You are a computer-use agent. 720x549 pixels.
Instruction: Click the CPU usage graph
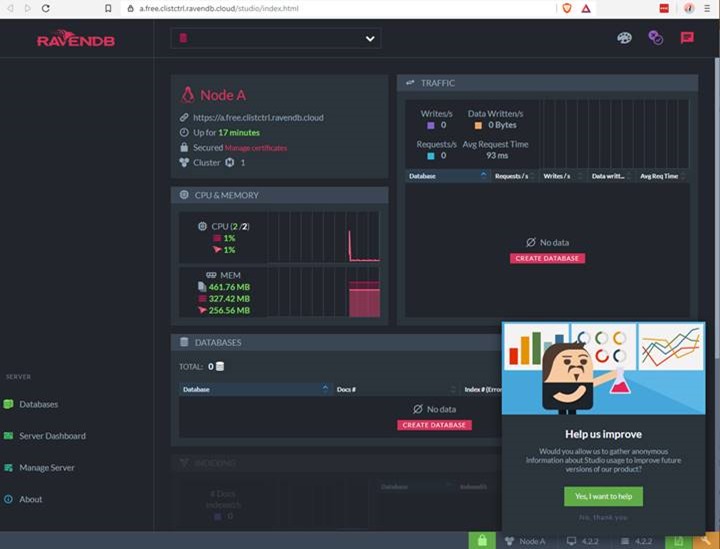click(x=324, y=237)
